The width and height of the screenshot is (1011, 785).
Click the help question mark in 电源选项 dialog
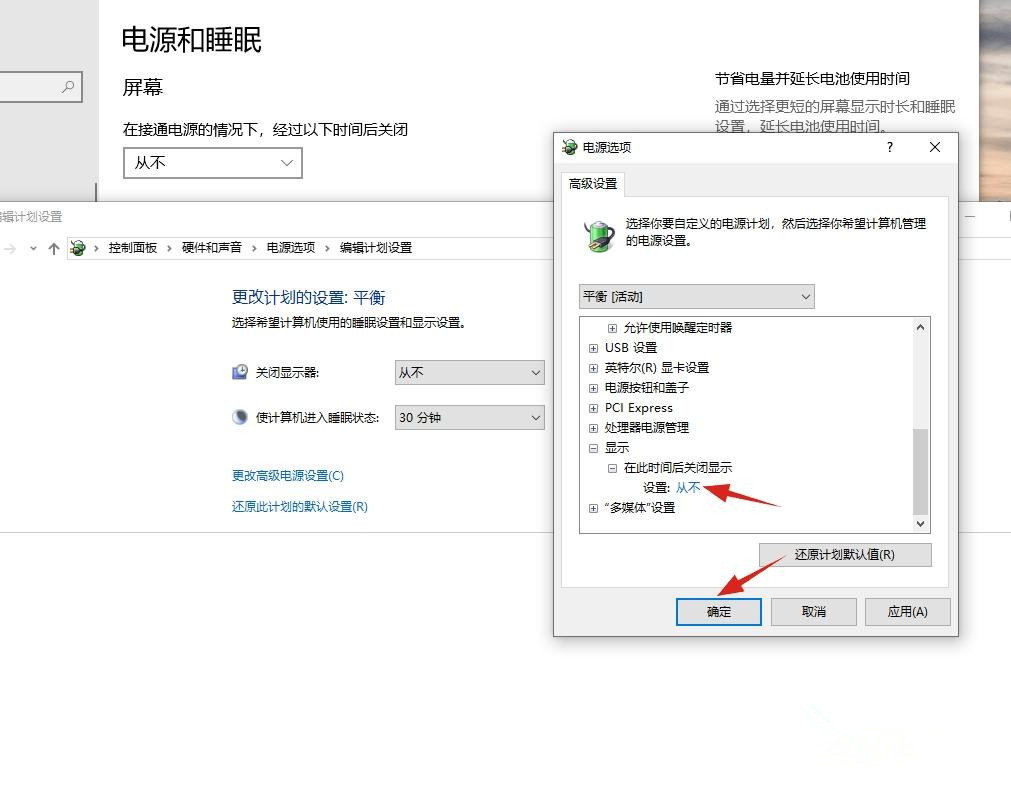tap(889, 147)
